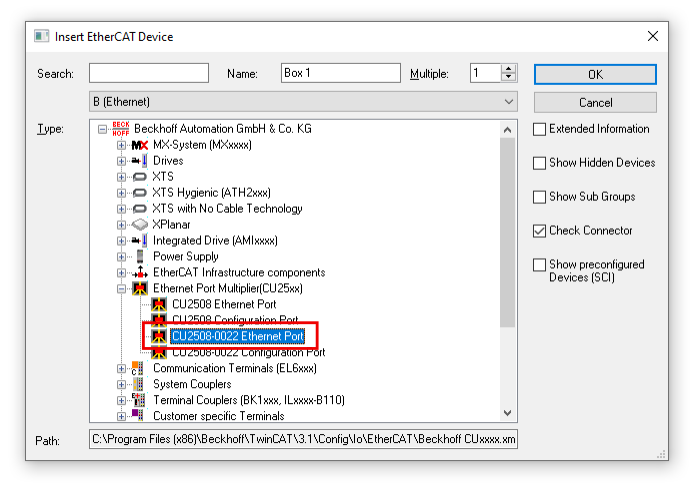Click the Customer specific Terminals icon

pos(138,415)
